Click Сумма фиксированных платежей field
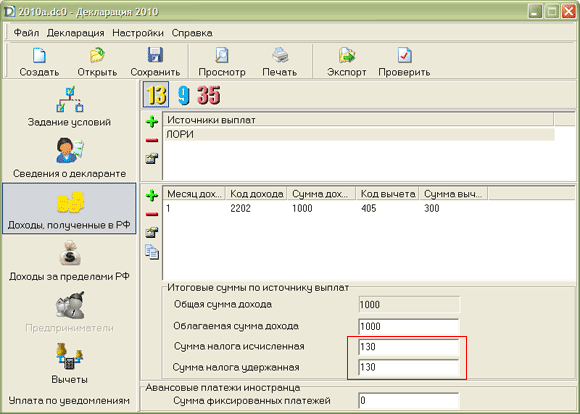 tap(409, 400)
